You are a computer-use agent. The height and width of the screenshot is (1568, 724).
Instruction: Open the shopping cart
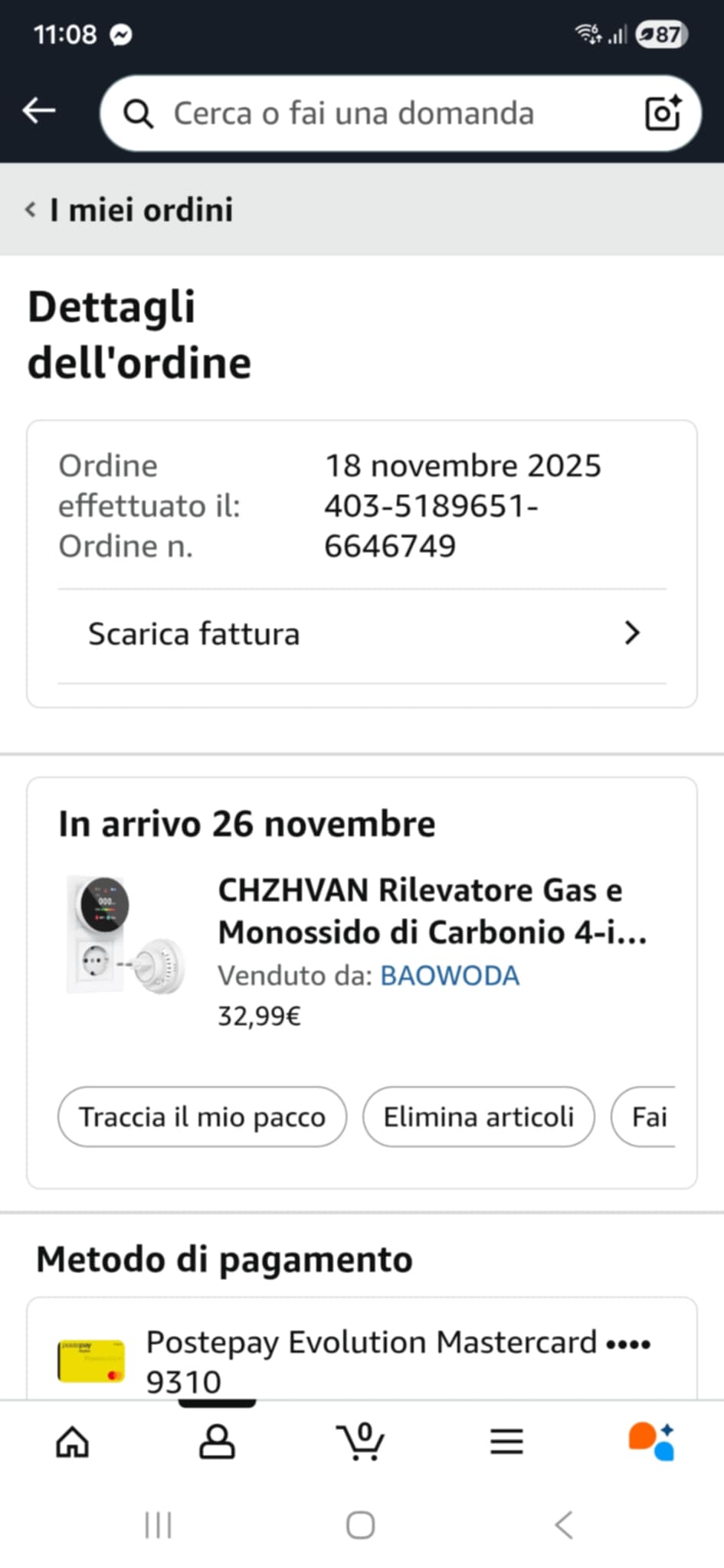pos(361,1442)
